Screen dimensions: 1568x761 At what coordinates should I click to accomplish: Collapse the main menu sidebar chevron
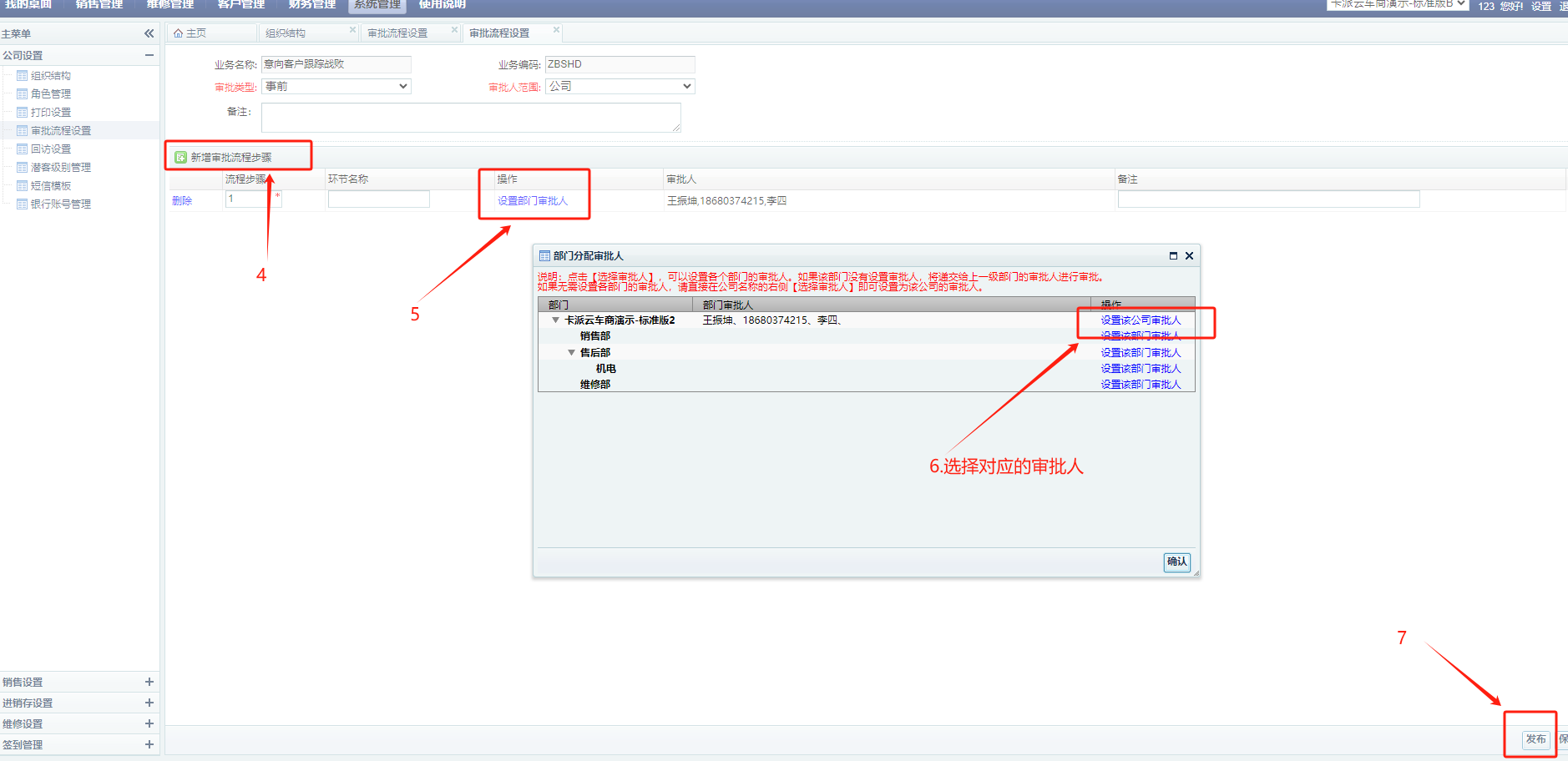point(149,33)
